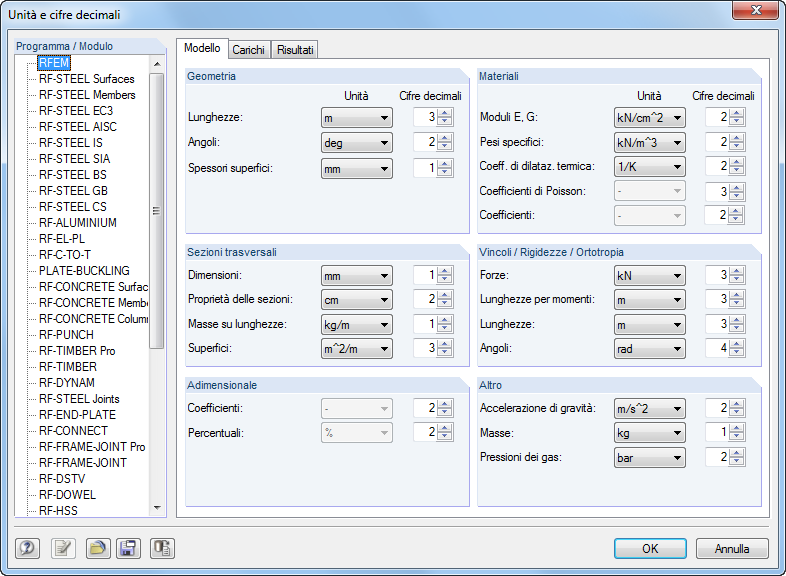Expand the Lunghezze per momenti unit dropdown
The width and height of the screenshot is (786, 576).
coord(650,300)
